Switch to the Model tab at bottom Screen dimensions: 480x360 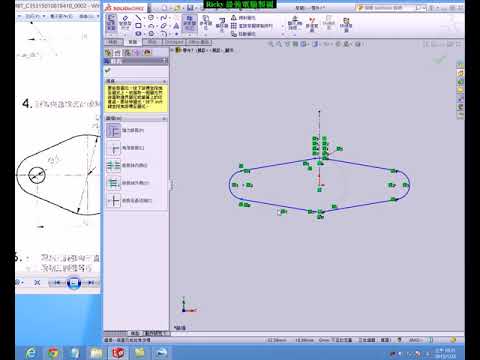tap(134, 333)
